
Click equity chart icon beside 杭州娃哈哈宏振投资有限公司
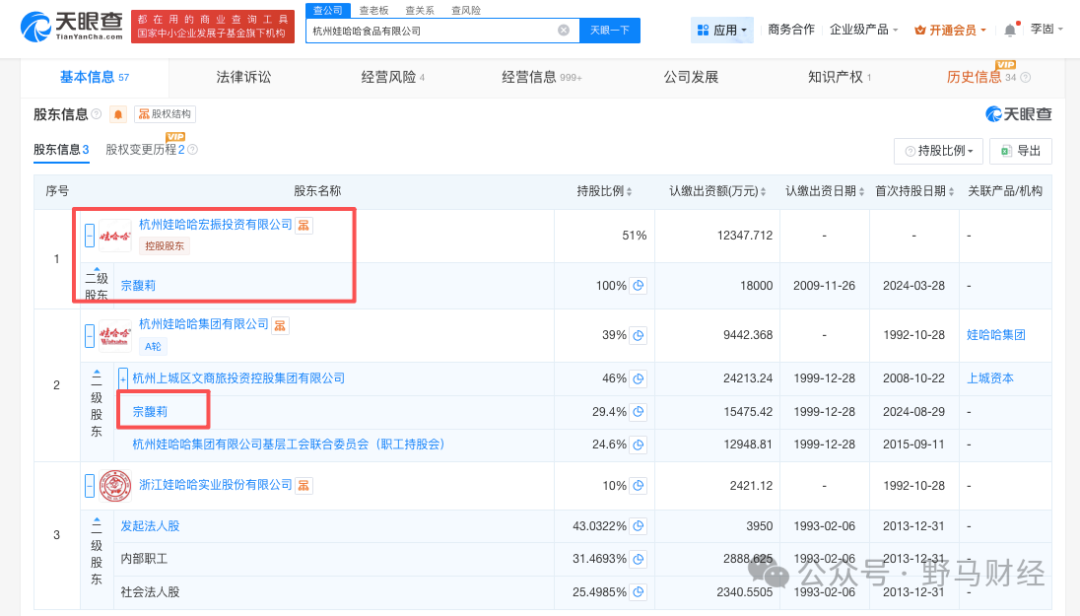pyautogui.click(x=304, y=225)
